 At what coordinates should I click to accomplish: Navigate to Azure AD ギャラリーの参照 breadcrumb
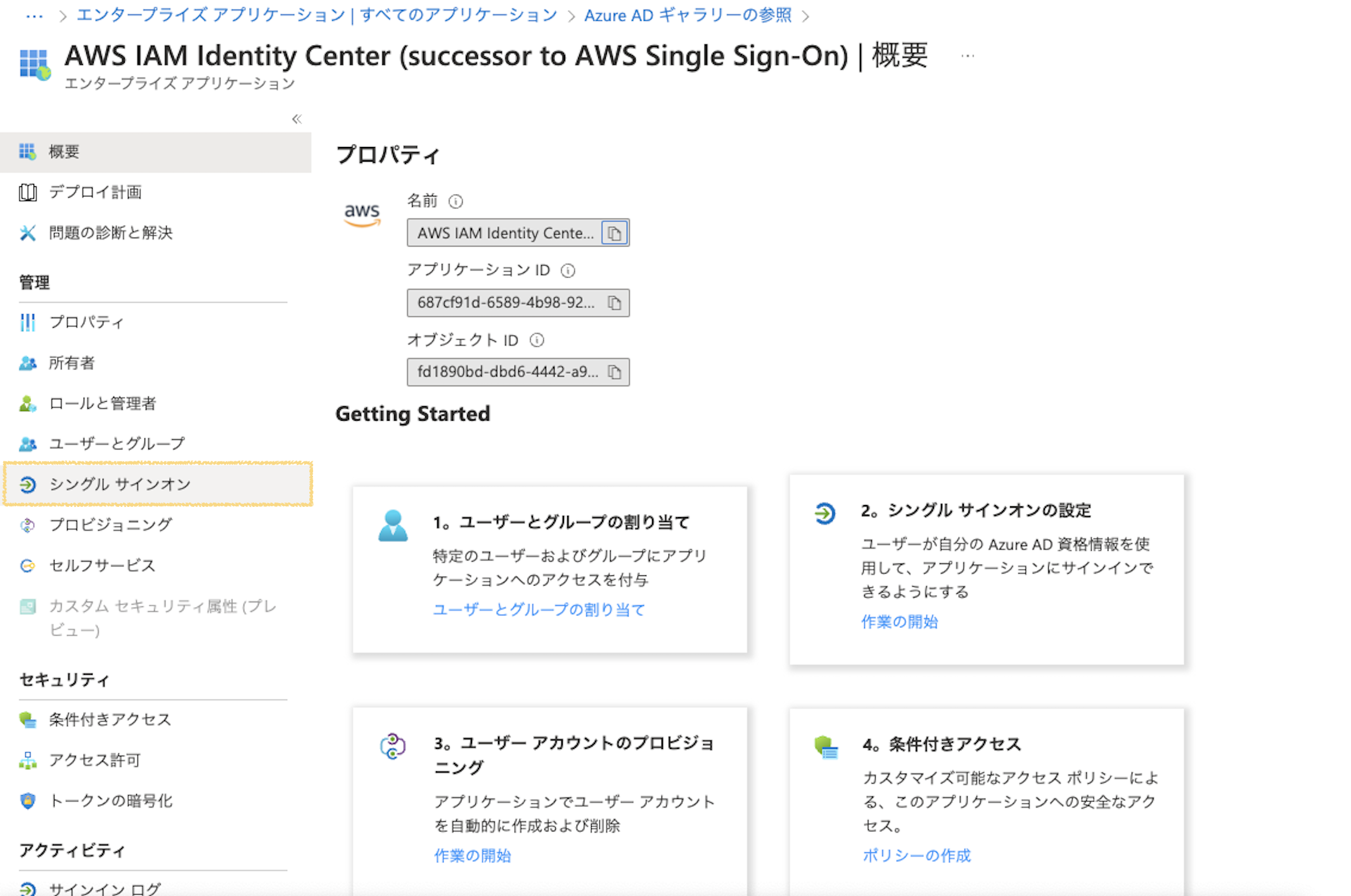coord(688,15)
